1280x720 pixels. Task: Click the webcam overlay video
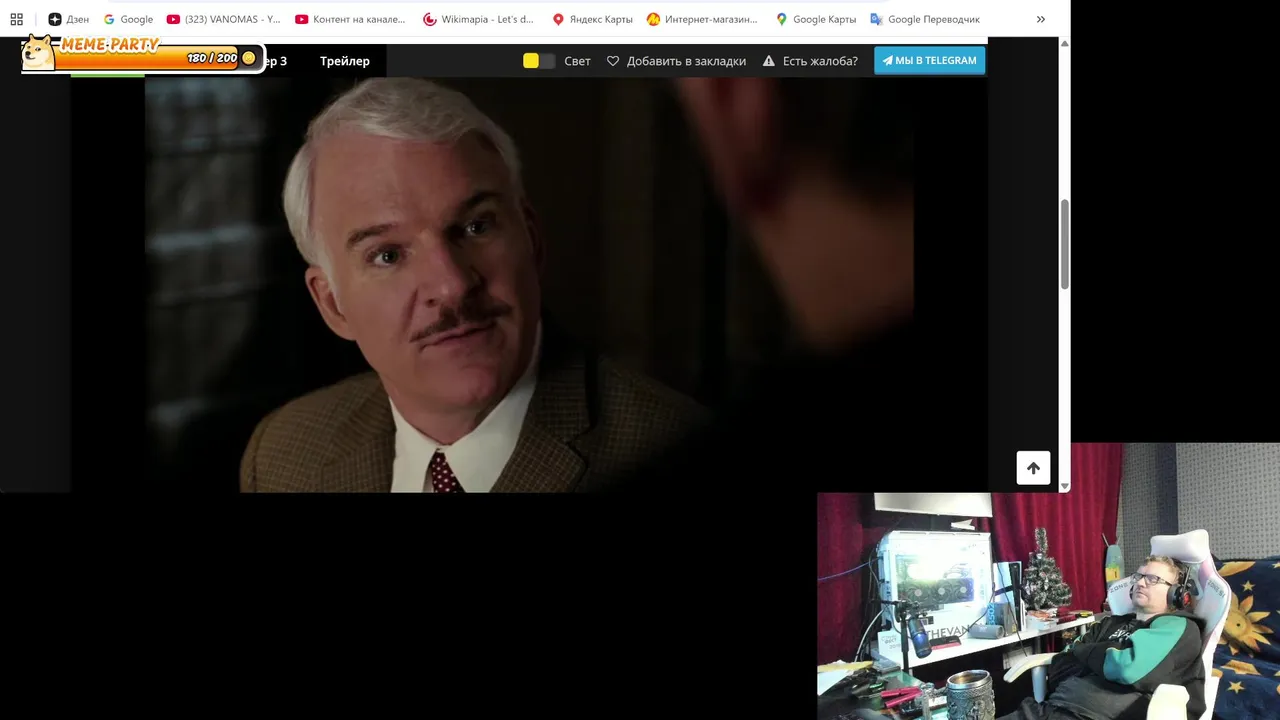point(1048,582)
